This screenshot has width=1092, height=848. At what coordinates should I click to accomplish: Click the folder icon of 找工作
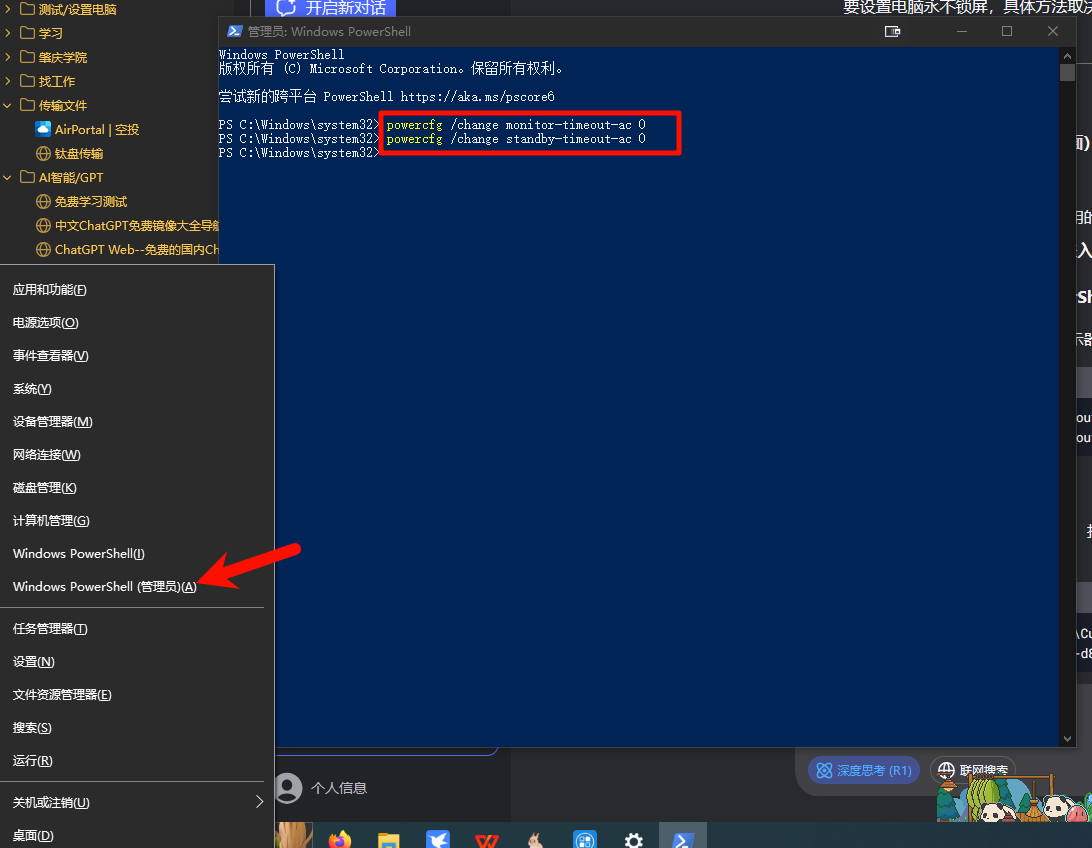tap(27, 81)
